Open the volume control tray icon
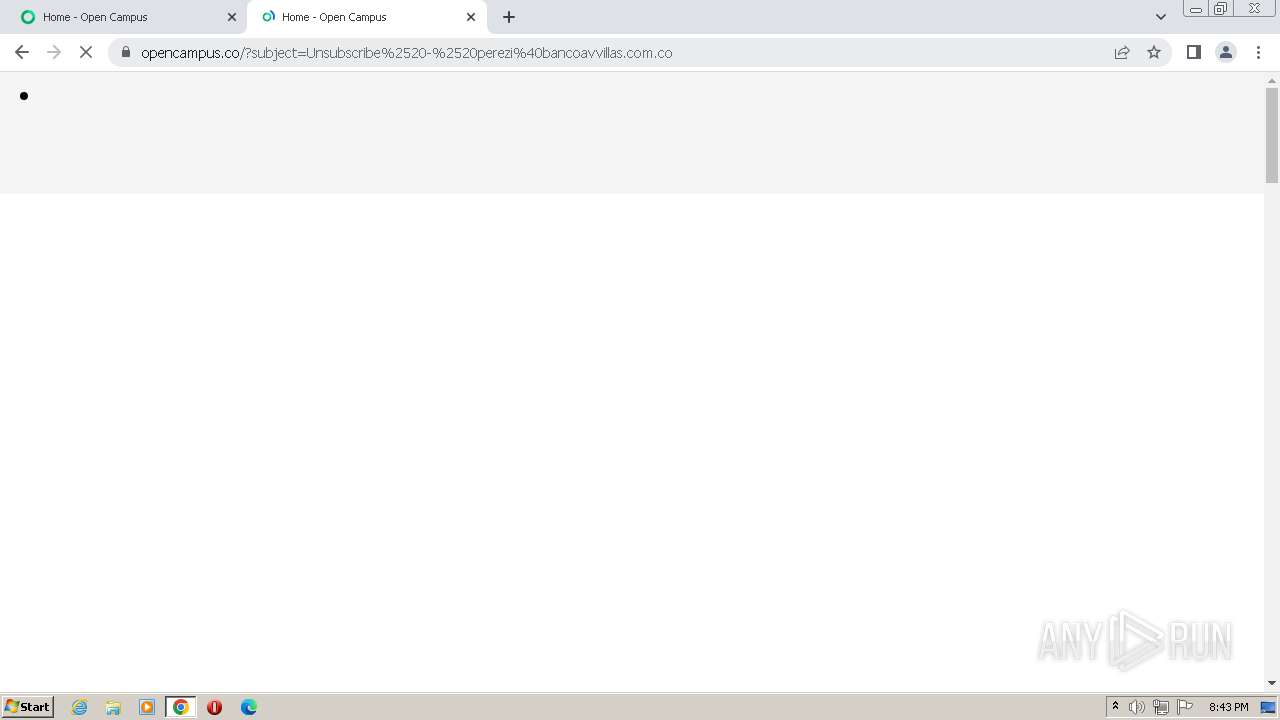 [1137, 707]
